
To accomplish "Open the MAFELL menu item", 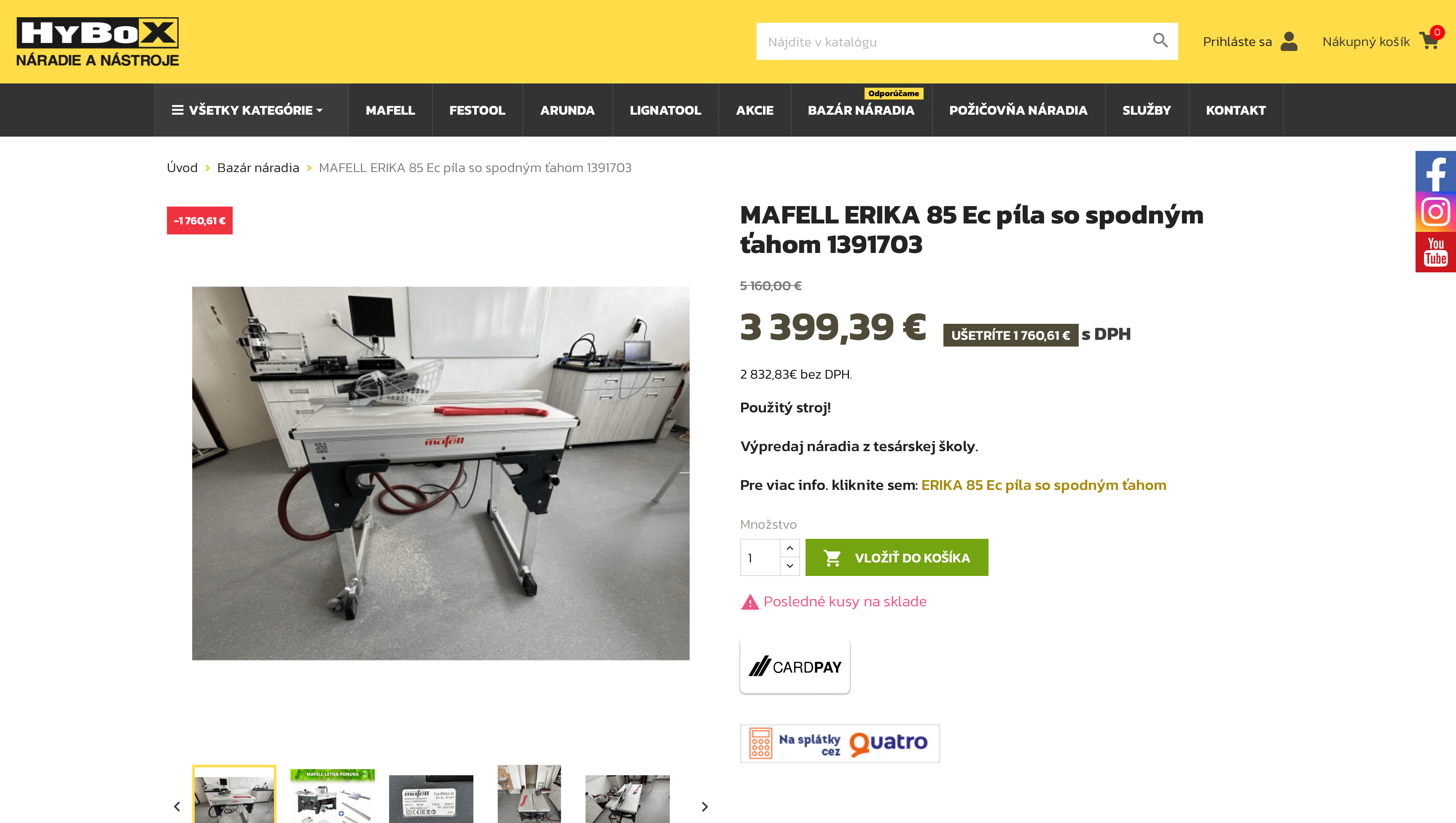I will tap(391, 110).
